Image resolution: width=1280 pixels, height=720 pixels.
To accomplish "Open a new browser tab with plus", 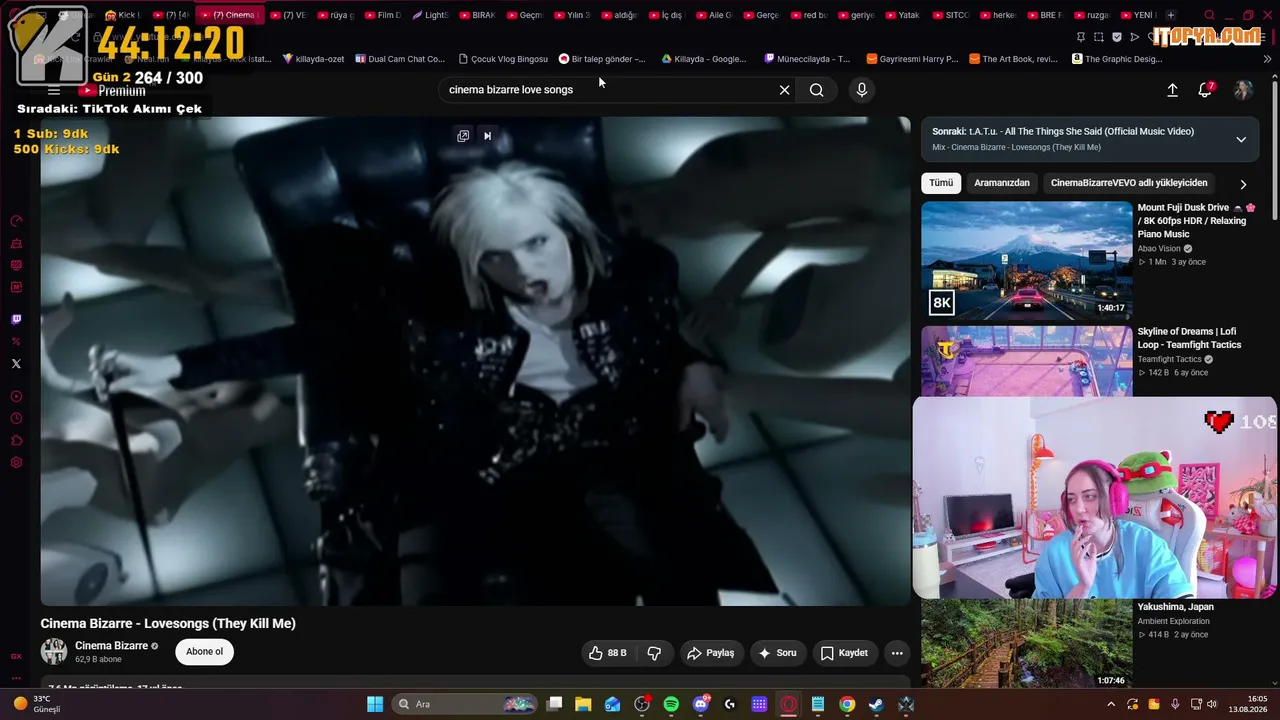I will pos(1171,15).
